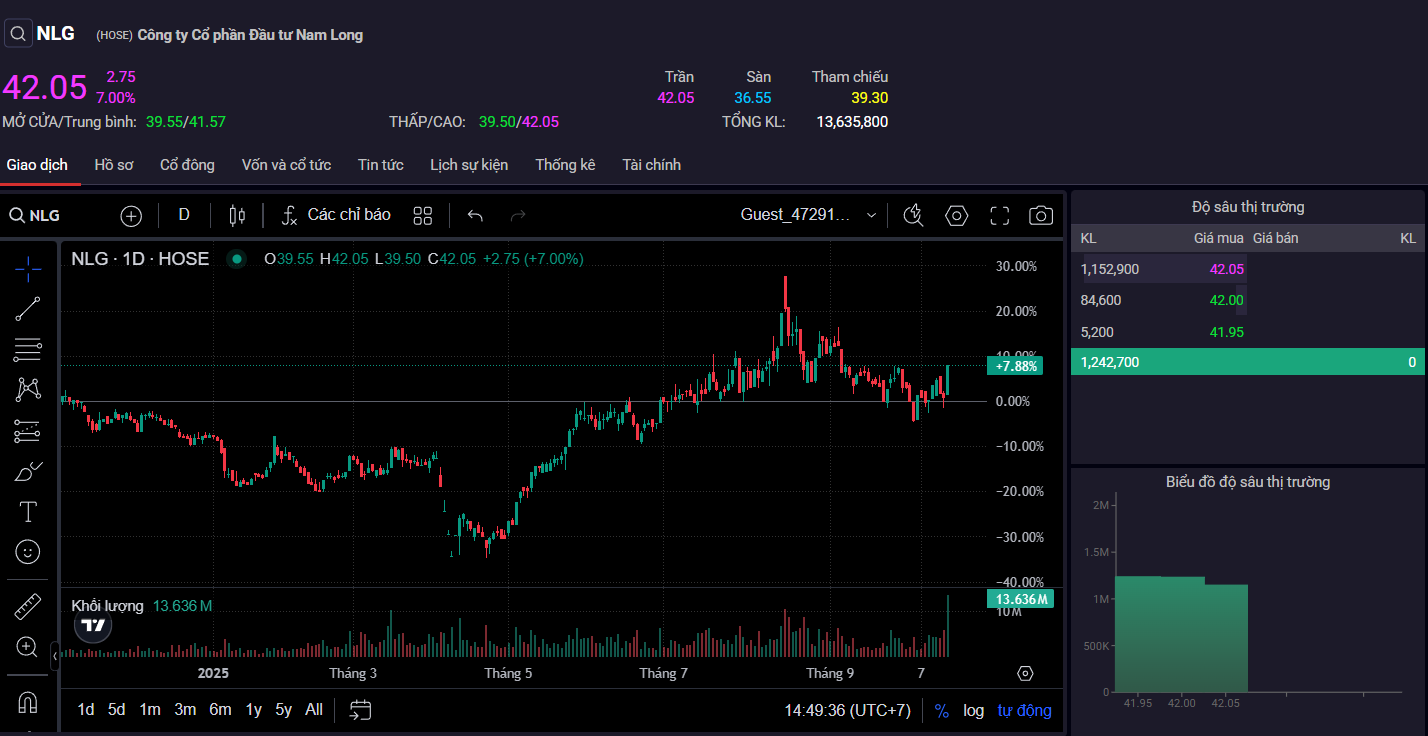Switch to the Tin tức tab
The height and width of the screenshot is (736, 1428).
pyautogui.click(x=380, y=165)
